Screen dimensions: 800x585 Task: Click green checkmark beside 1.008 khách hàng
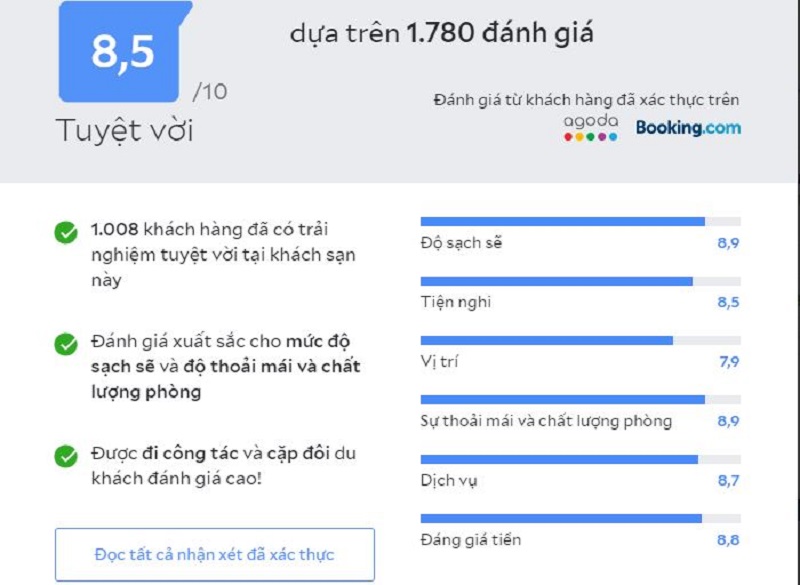(66, 233)
